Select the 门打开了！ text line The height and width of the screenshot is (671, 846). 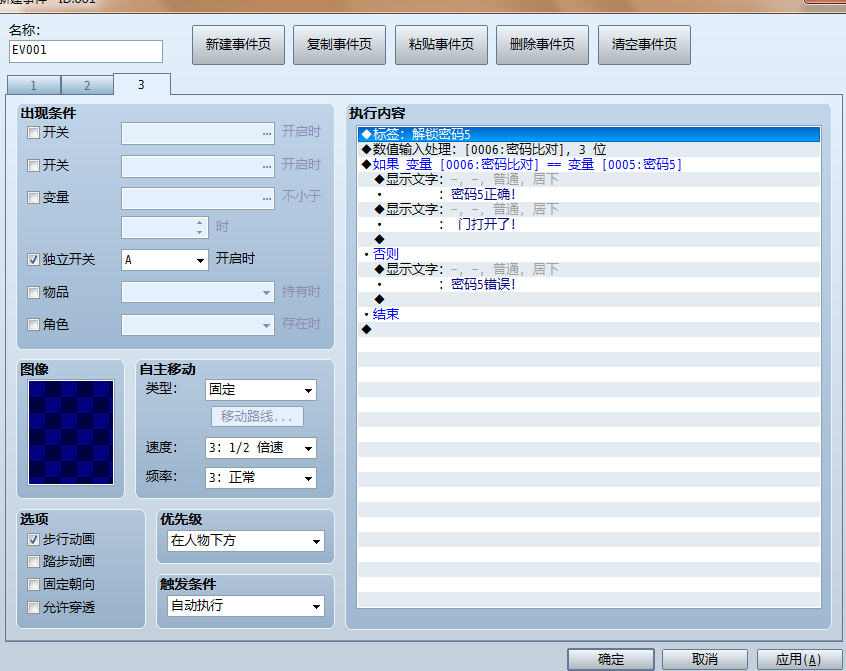pyautogui.click(x=589, y=224)
